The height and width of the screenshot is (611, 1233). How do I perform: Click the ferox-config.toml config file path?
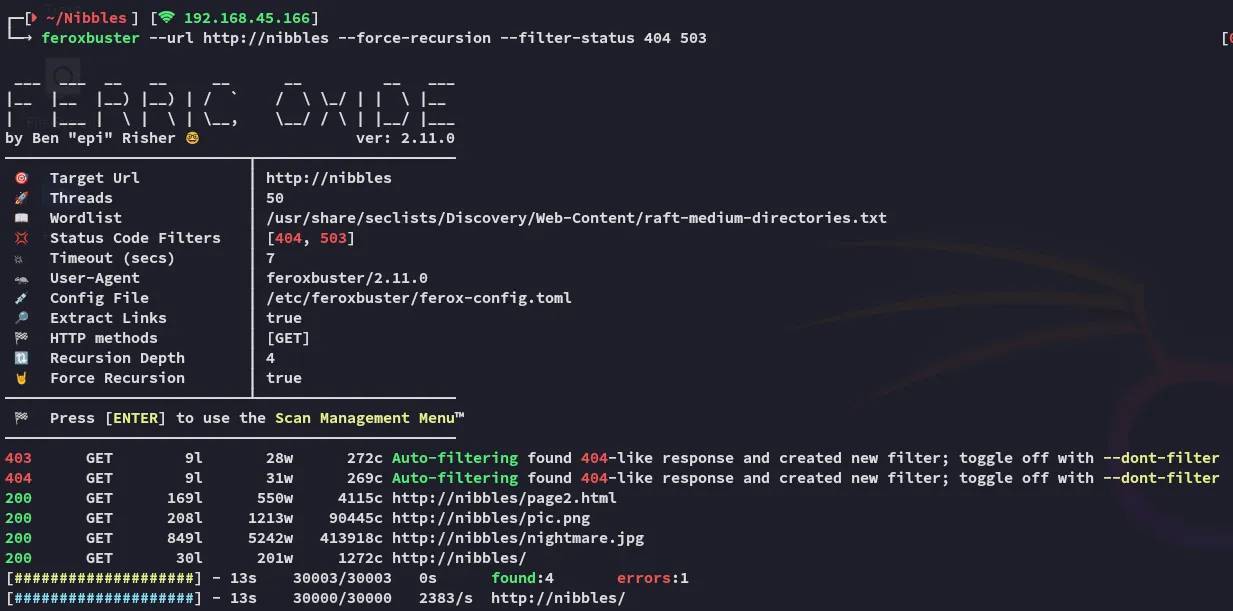click(x=419, y=298)
